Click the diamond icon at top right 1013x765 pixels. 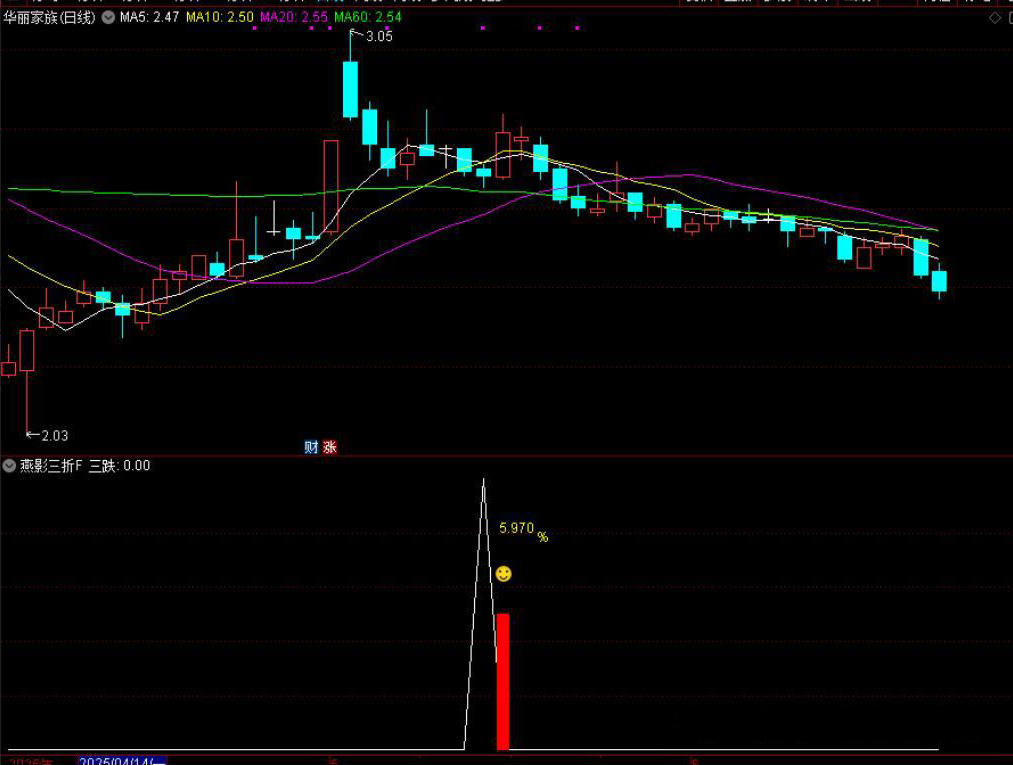coord(994,18)
